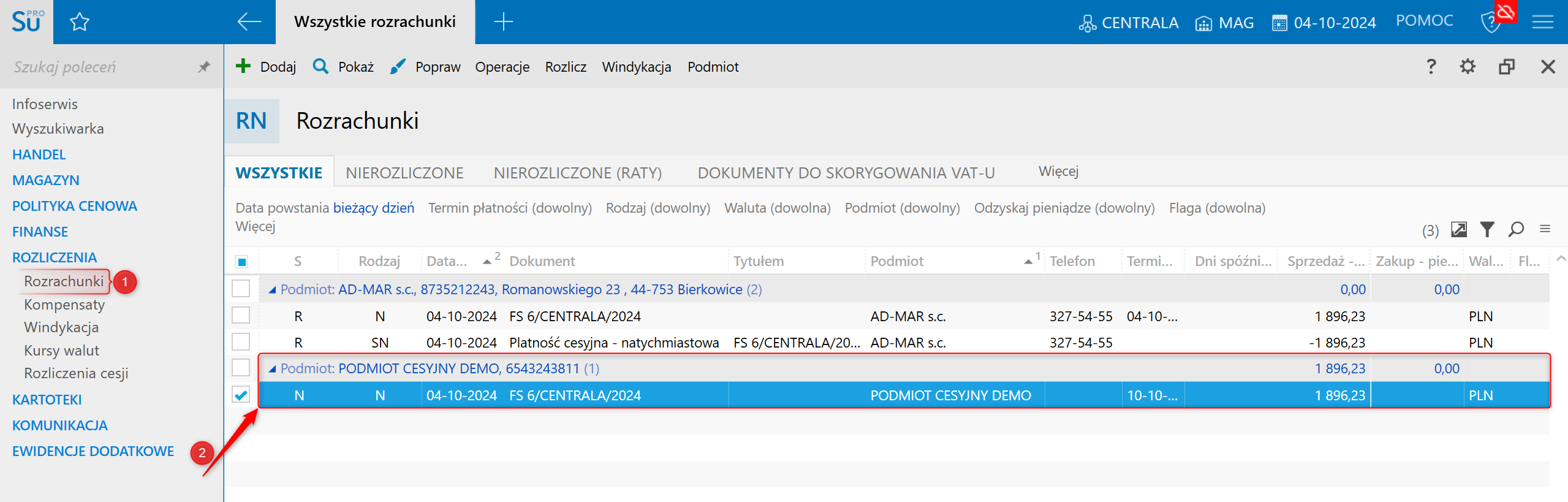Click the Subiekt PRO logo icon
Screen dimensions: 1568x502
click(27, 22)
